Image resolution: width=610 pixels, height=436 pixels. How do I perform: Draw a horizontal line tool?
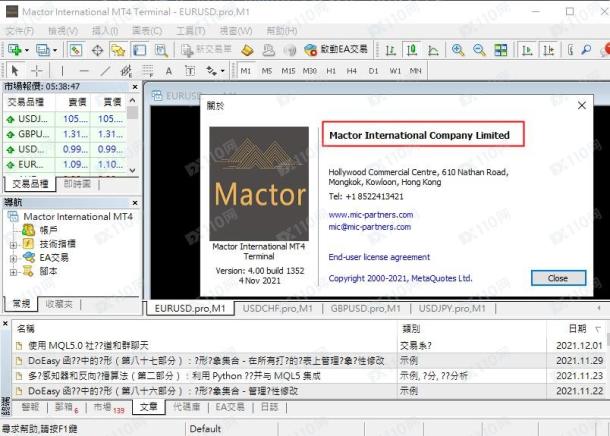(x=84, y=71)
